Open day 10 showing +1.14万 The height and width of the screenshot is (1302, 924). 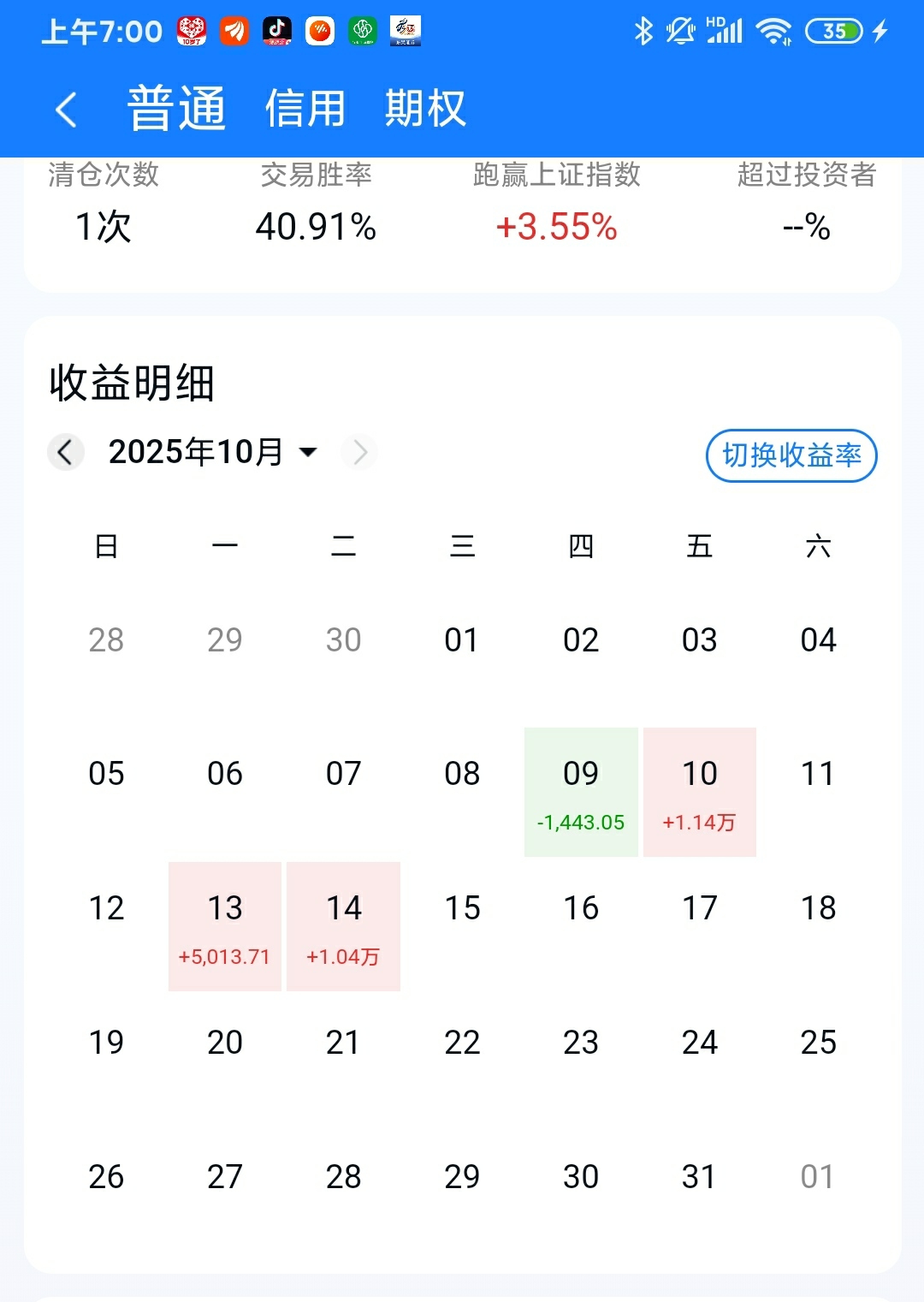click(x=699, y=792)
